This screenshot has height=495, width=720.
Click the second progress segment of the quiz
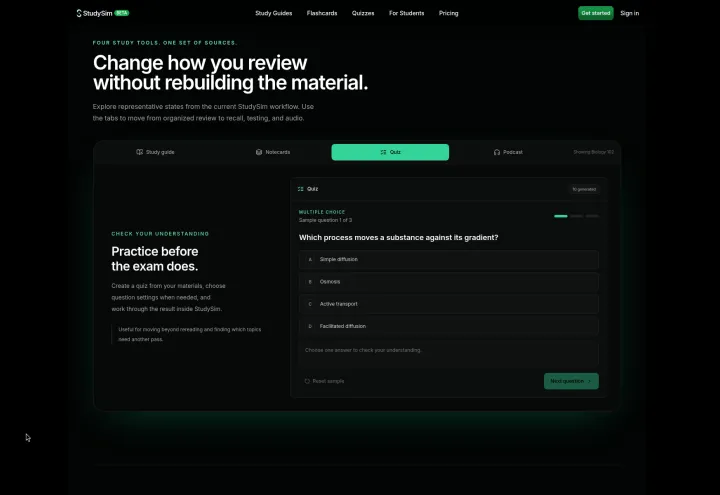tap(576, 216)
